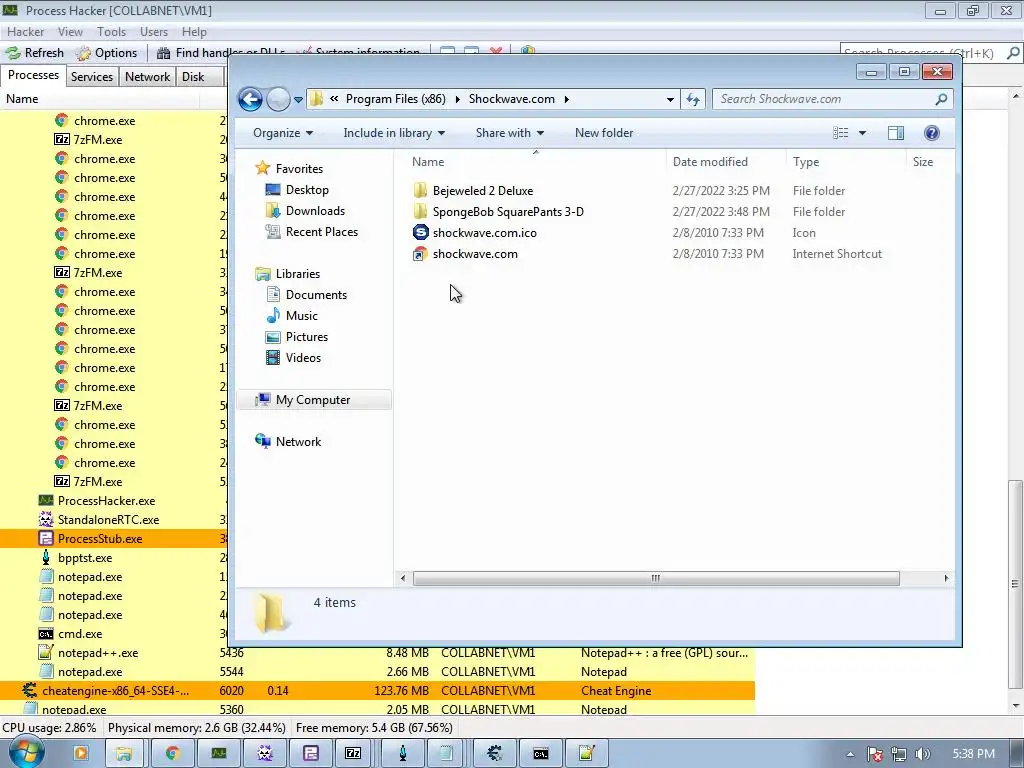Image resolution: width=1024 pixels, height=768 pixels.
Task: Click the refresh address bar button
Action: pyautogui.click(x=692, y=99)
